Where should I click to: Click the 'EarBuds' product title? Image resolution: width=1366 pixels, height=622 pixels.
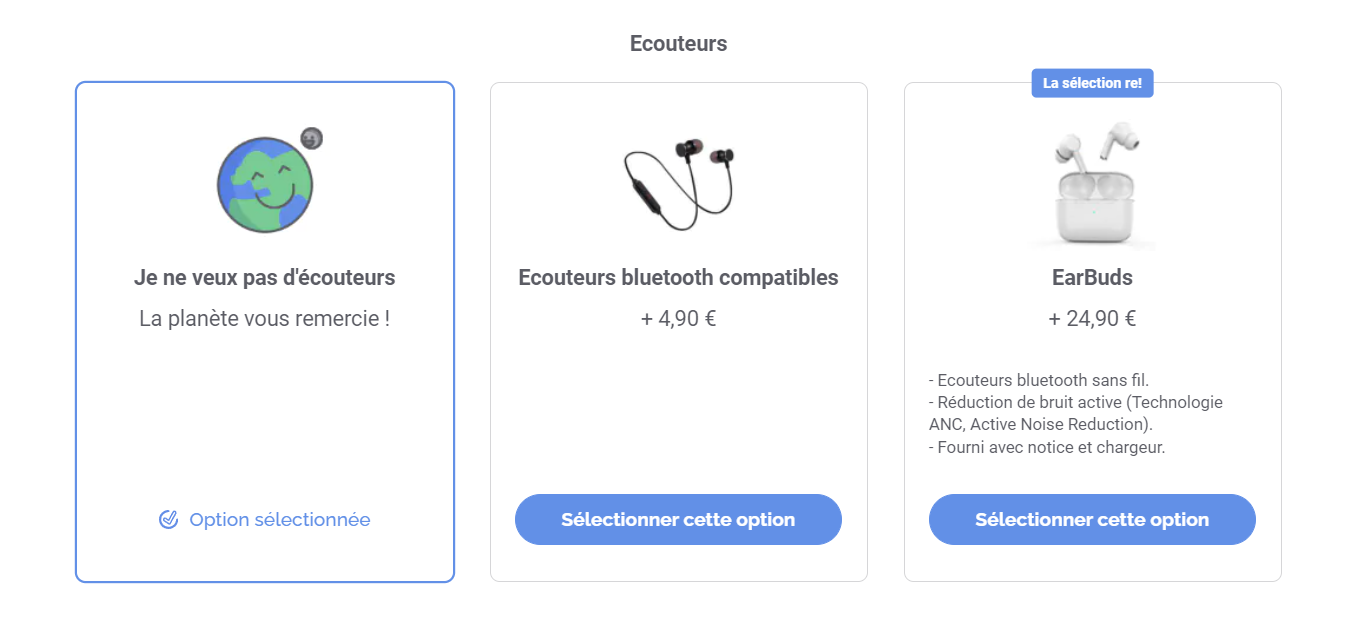click(x=1092, y=278)
